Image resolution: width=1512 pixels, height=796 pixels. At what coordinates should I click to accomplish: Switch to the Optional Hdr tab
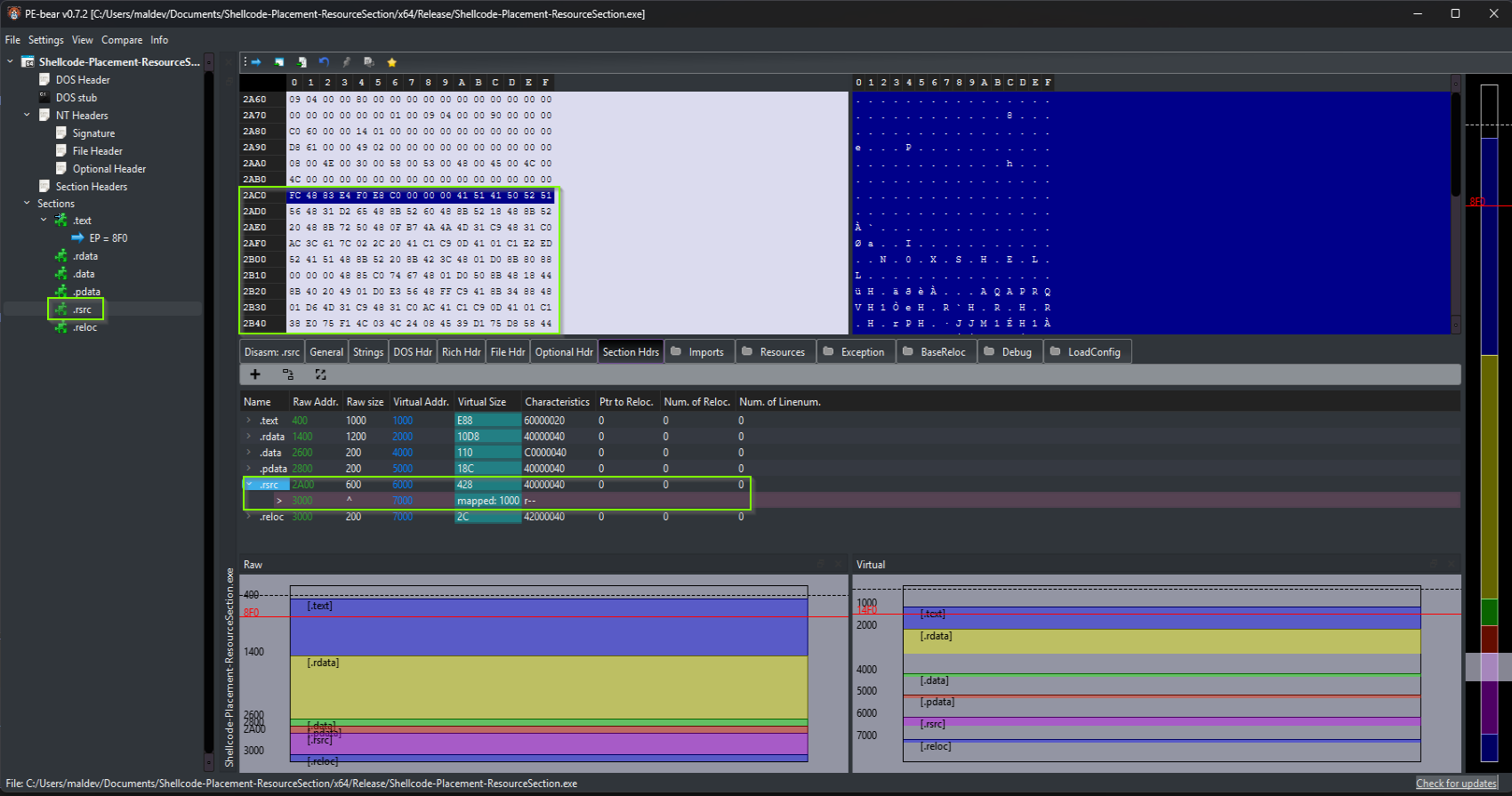point(564,352)
